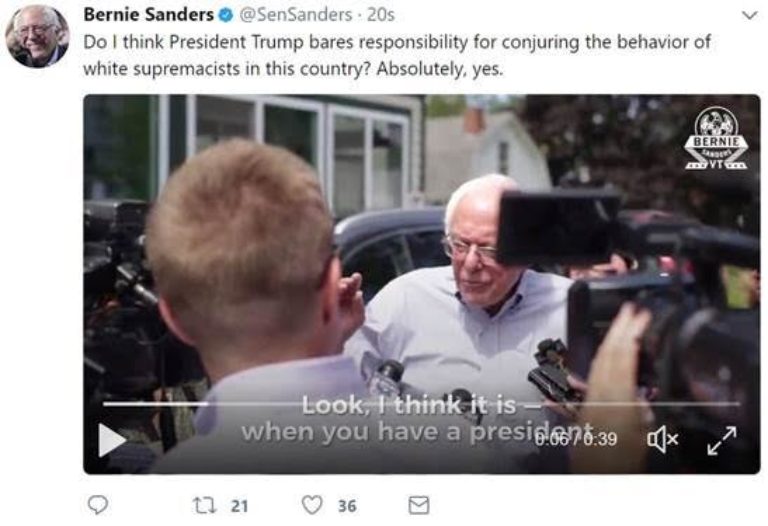Send tweet via direct message envelope
This screenshot has width=768, height=526.
[x=419, y=505]
